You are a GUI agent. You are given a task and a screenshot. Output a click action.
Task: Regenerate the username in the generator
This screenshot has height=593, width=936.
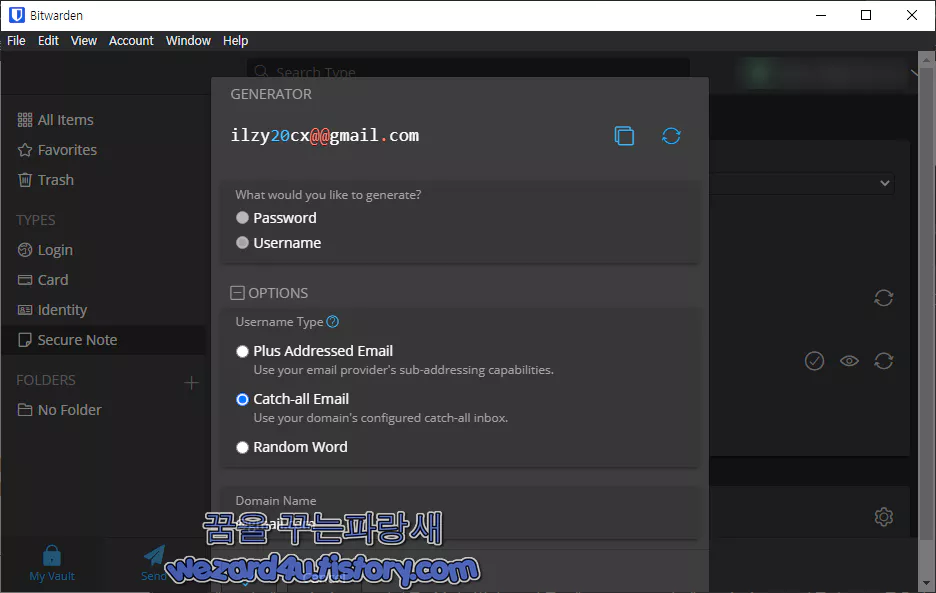pyautogui.click(x=671, y=136)
